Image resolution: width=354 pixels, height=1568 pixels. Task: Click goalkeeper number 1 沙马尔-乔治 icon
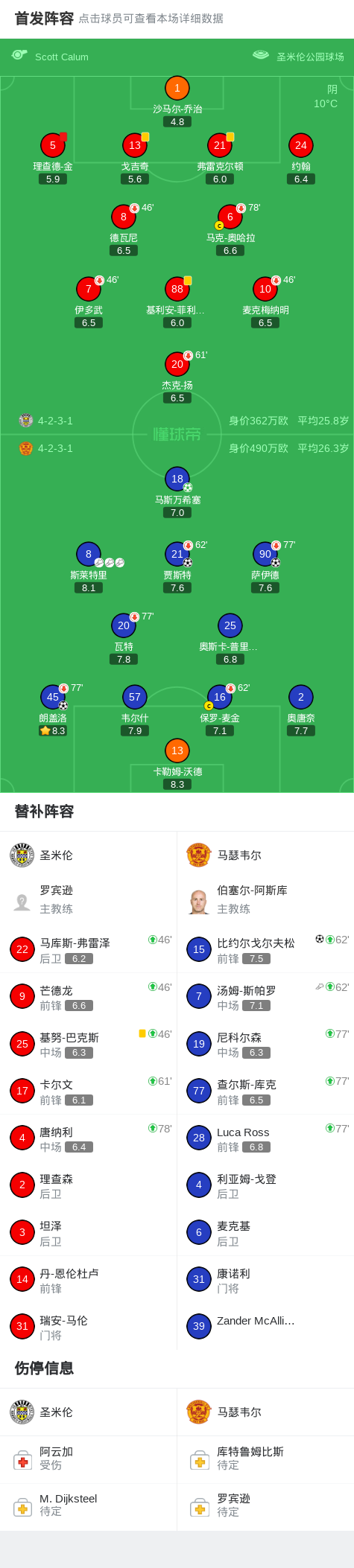177,89
